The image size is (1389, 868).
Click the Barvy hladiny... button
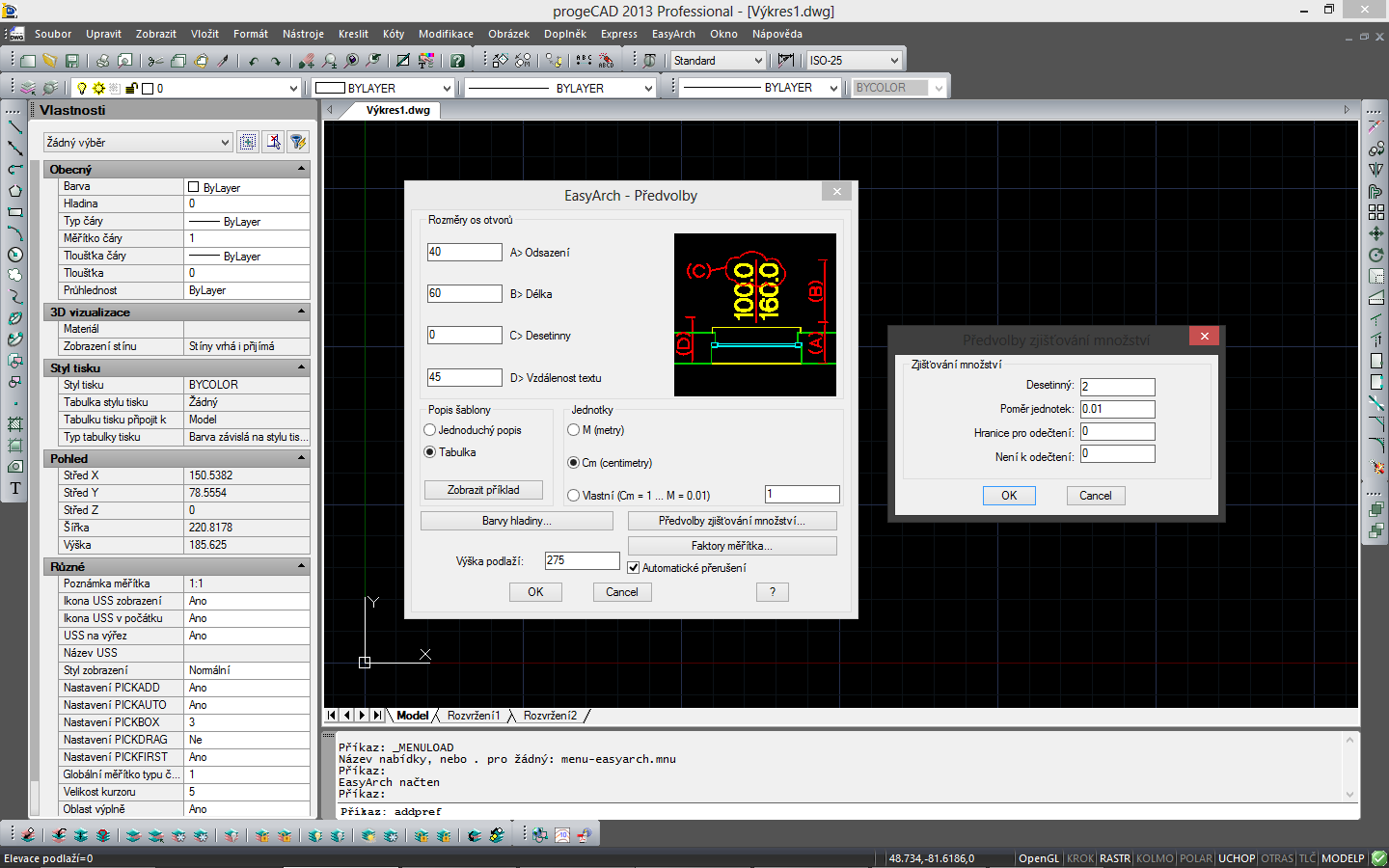click(516, 521)
